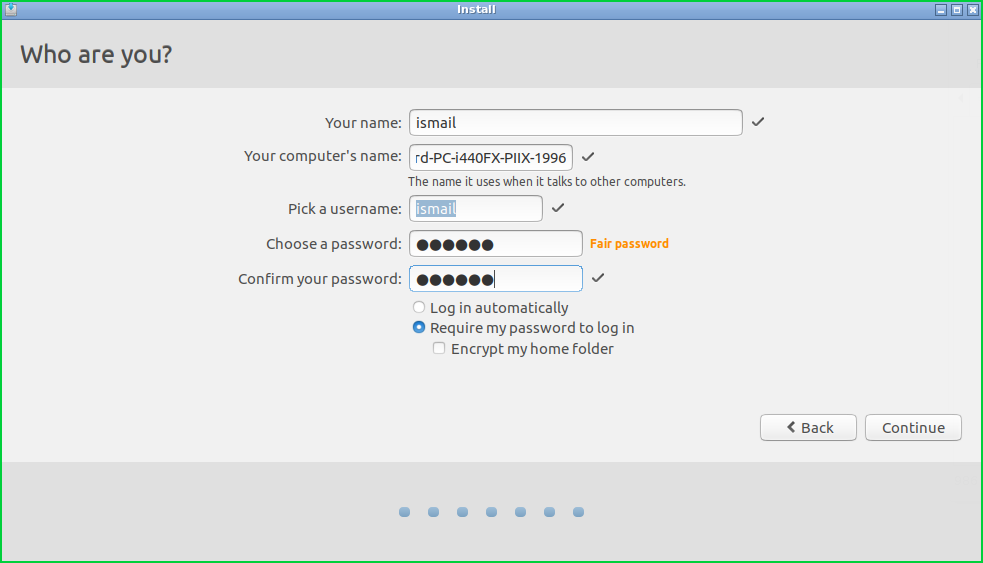Click the checkmark beside username field
983x563 pixels.
coord(558,208)
